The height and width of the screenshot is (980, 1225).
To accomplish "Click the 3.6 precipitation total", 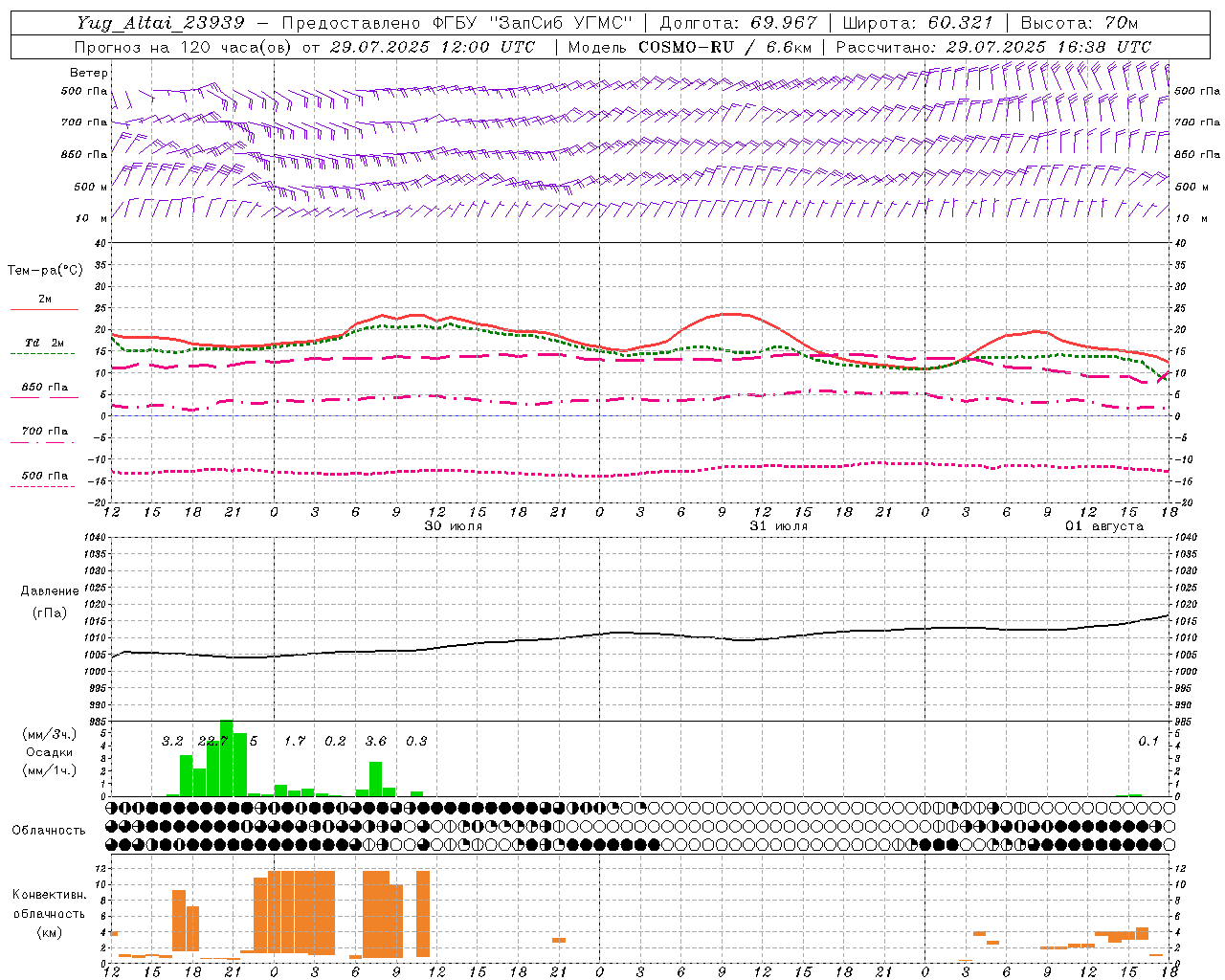I will [x=376, y=742].
